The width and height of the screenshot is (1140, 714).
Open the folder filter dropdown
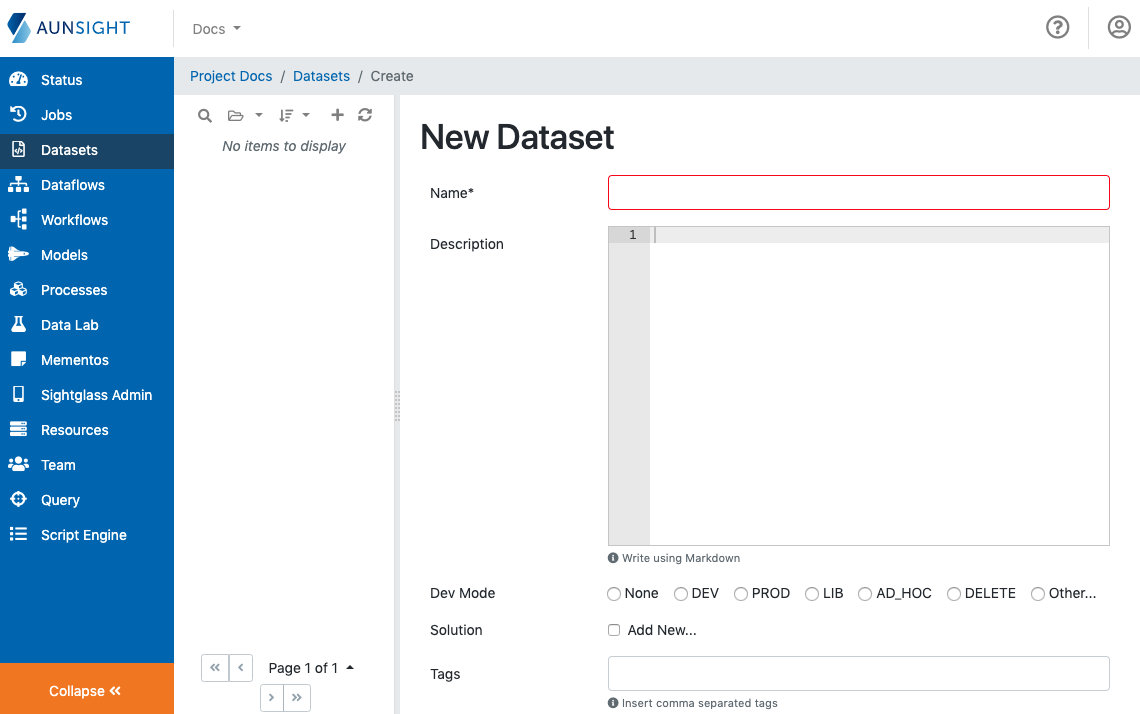pyautogui.click(x=243, y=115)
